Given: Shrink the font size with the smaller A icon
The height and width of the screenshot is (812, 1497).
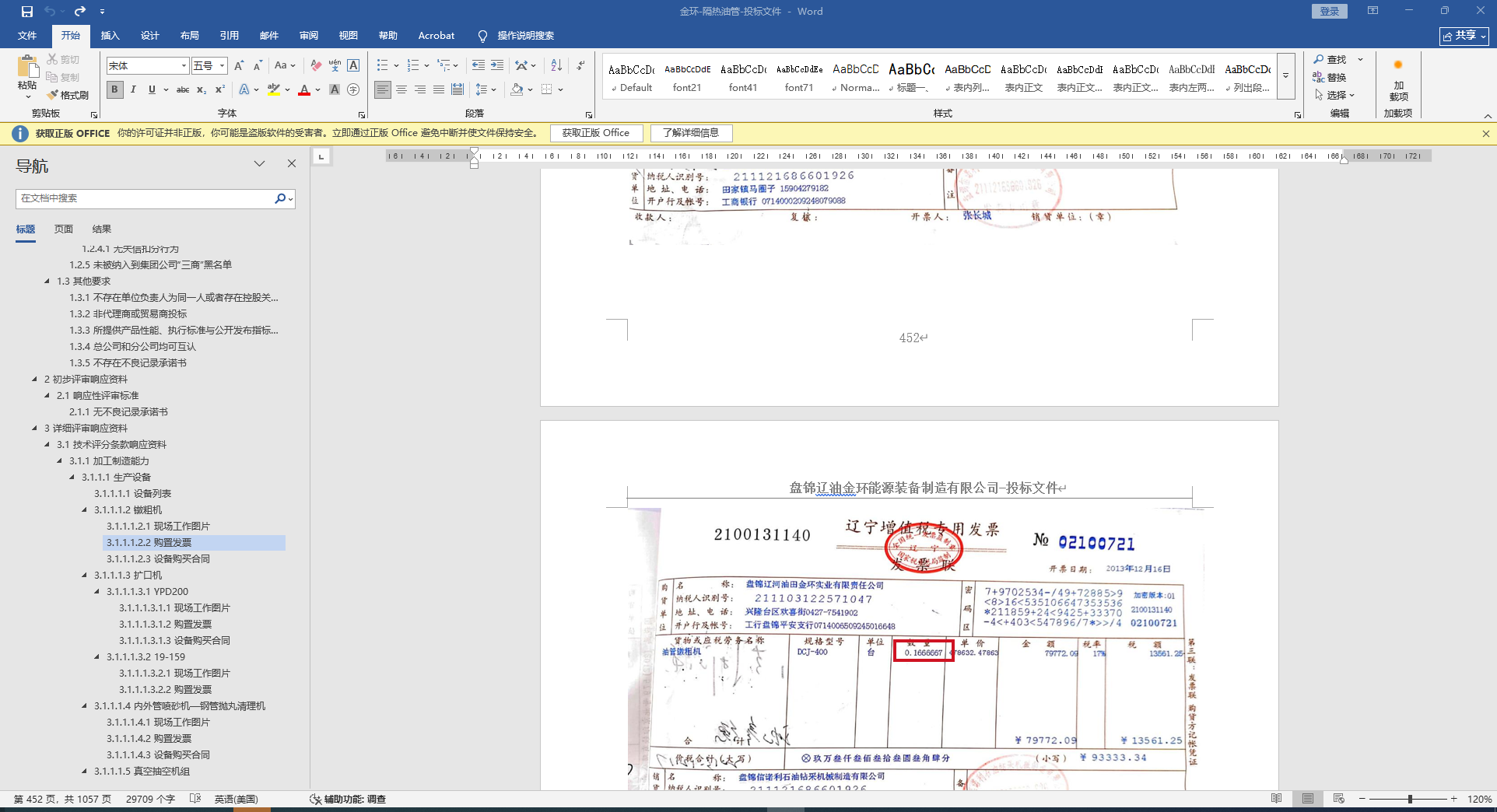Looking at the screenshot, I should click(x=258, y=66).
